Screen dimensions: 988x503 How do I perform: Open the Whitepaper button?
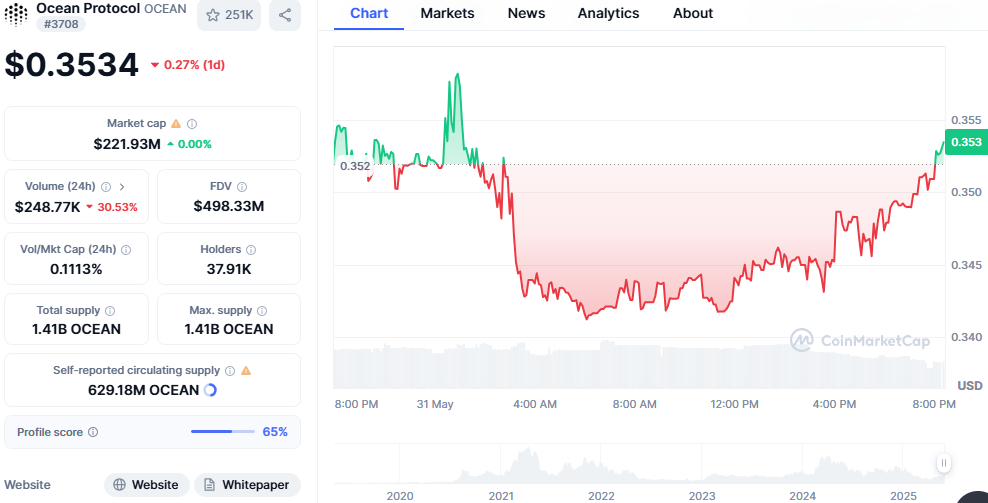[247, 485]
